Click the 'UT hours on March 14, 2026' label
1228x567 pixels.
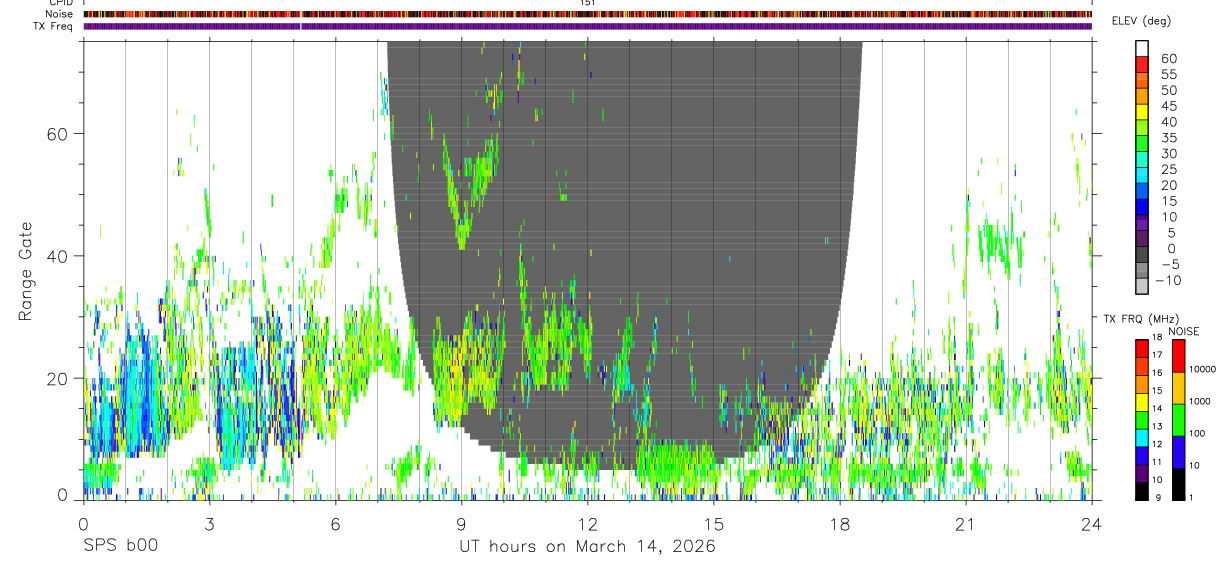[x=587, y=546]
